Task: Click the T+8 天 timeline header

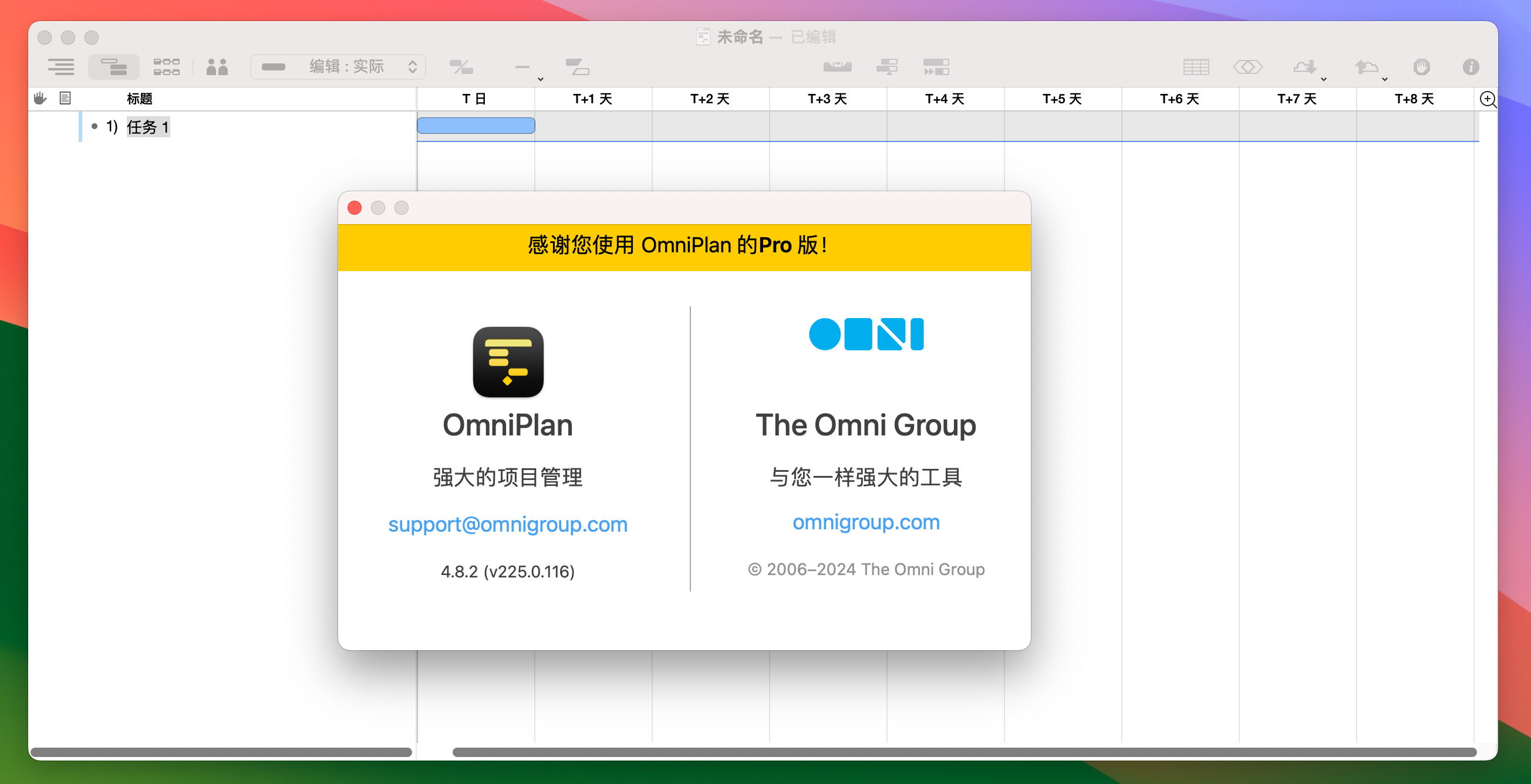Action: [1415, 99]
